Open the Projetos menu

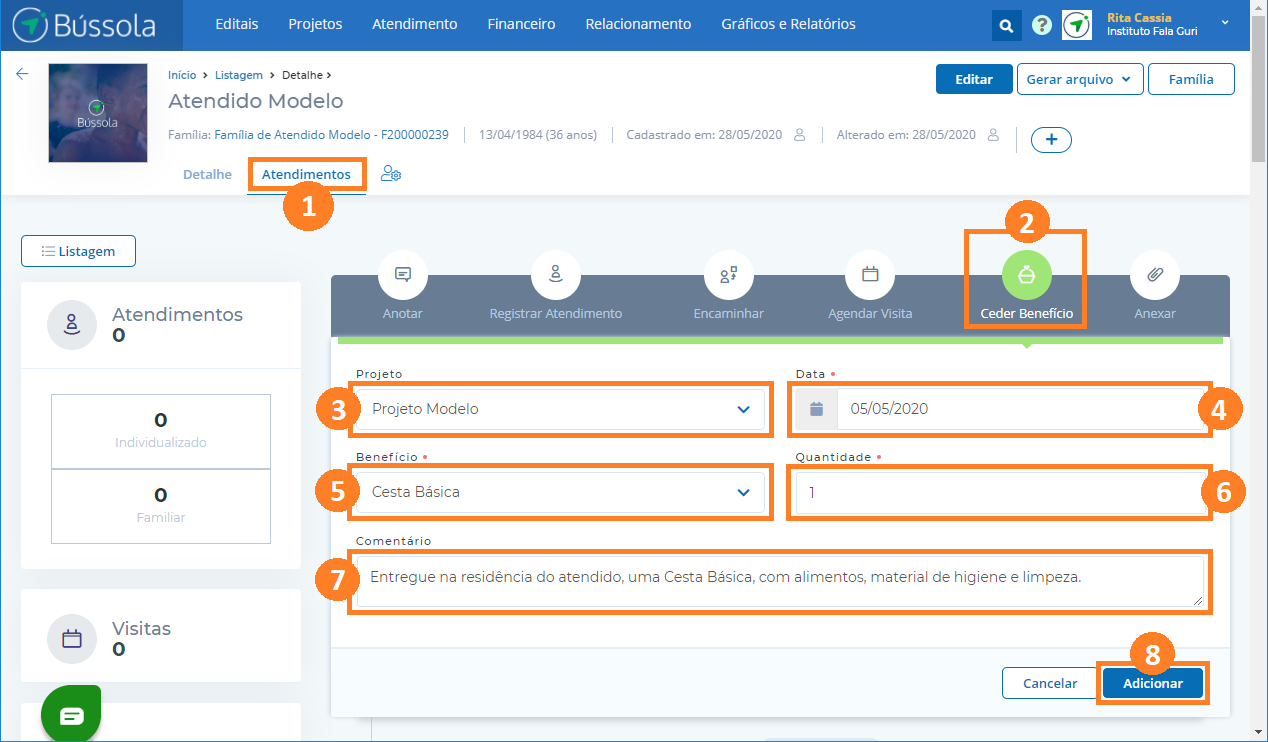(x=315, y=24)
